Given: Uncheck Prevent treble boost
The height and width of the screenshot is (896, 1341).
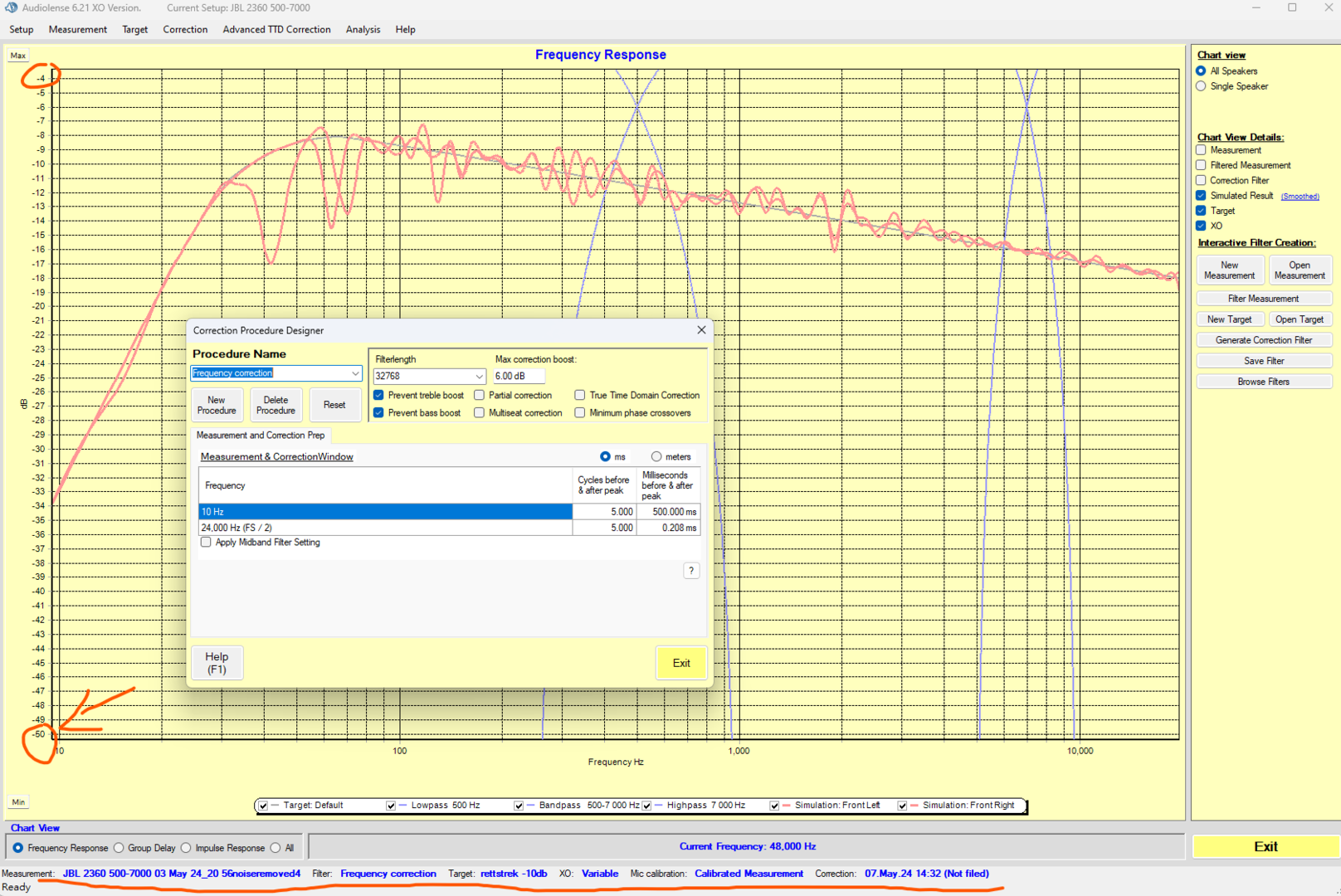Looking at the screenshot, I should (379, 396).
